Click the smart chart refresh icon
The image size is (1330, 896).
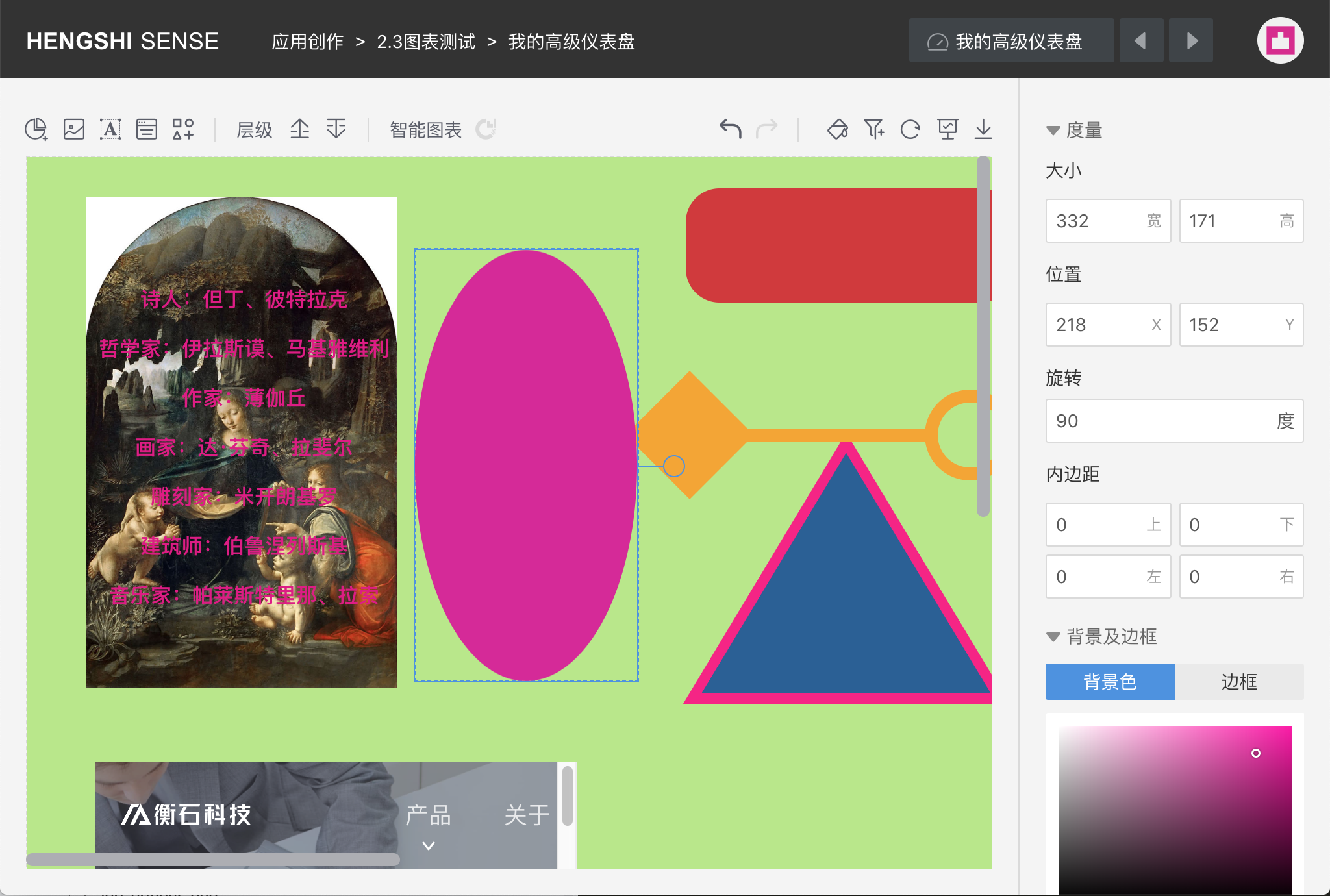pyautogui.click(x=486, y=129)
